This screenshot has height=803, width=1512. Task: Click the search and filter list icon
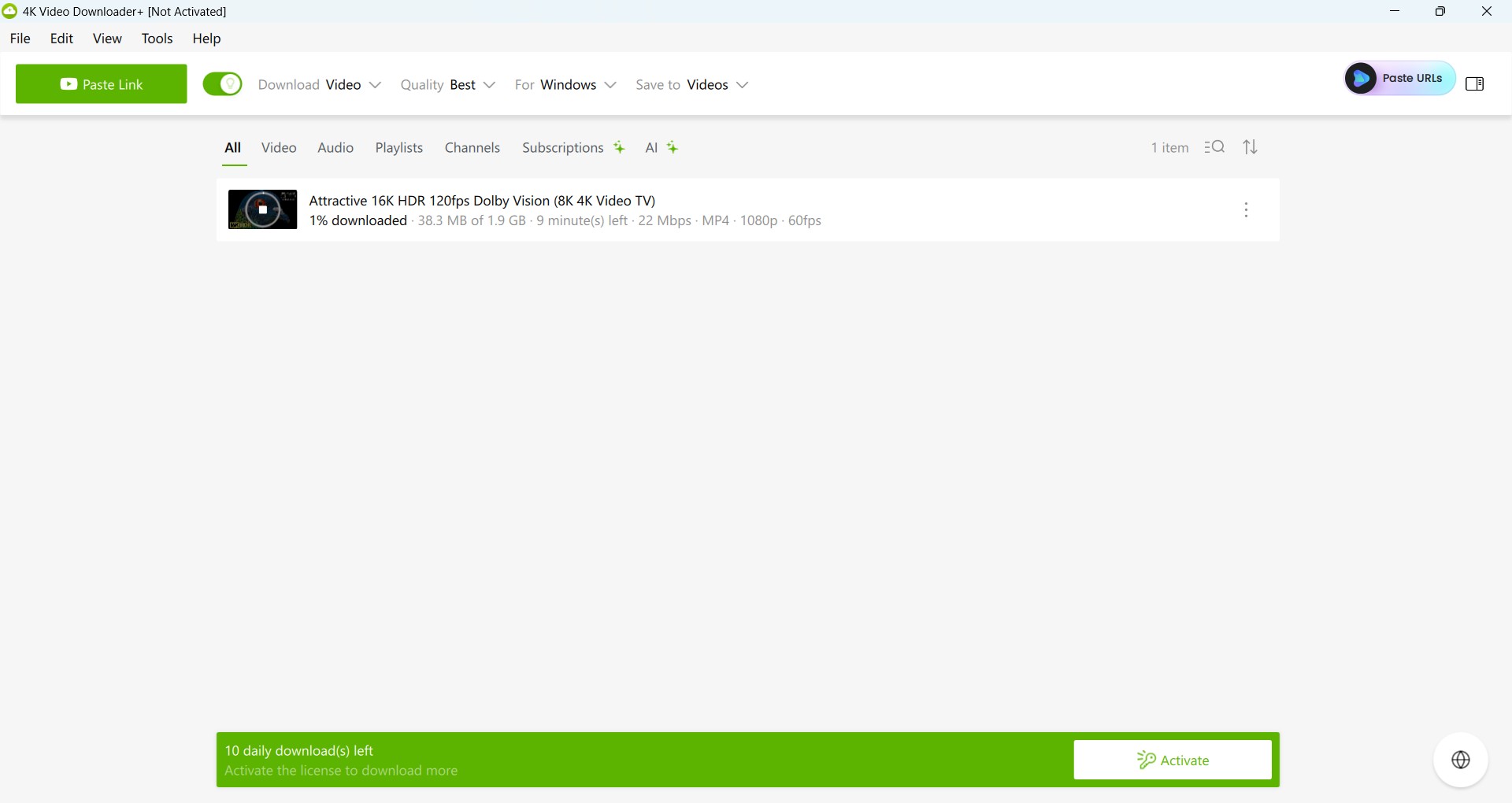(x=1214, y=147)
